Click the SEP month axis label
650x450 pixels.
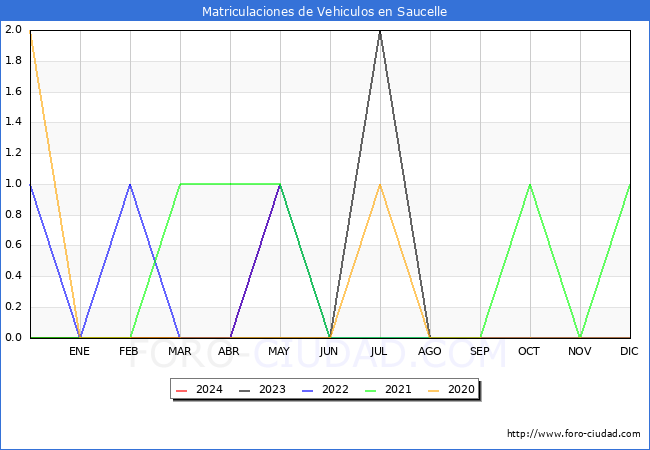click(480, 351)
